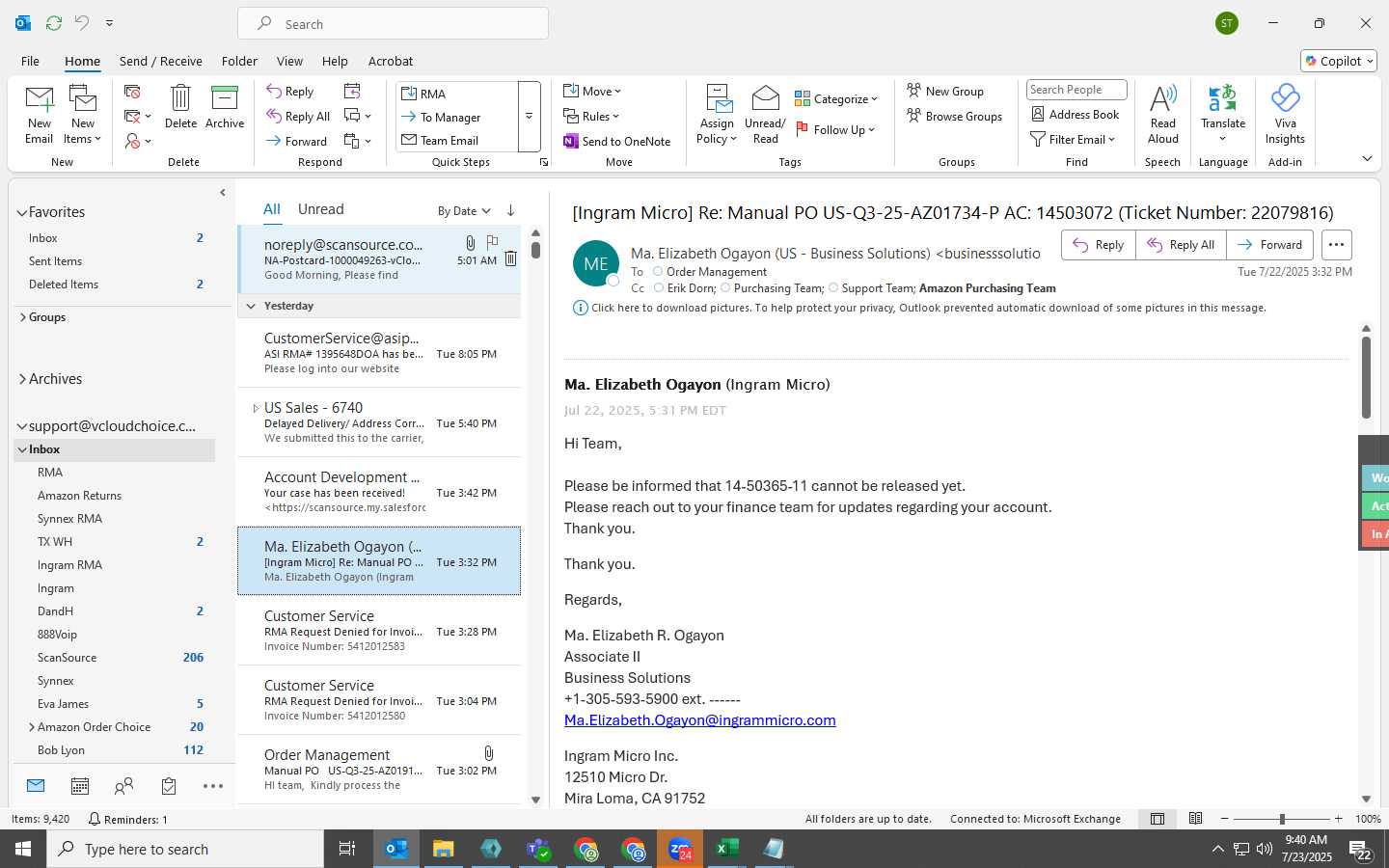
Task: Open the Acrobat ribbon tab
Action: click(x=391, y=61)
